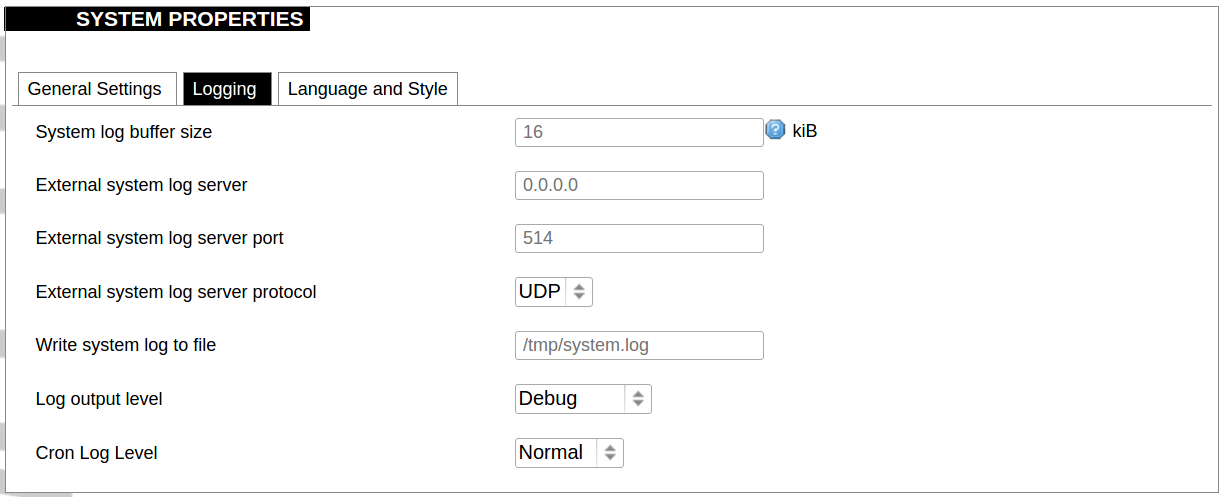Open the Cron Log Level dropdown
This screenshot has width=1221, height=497.
(569, 453)
